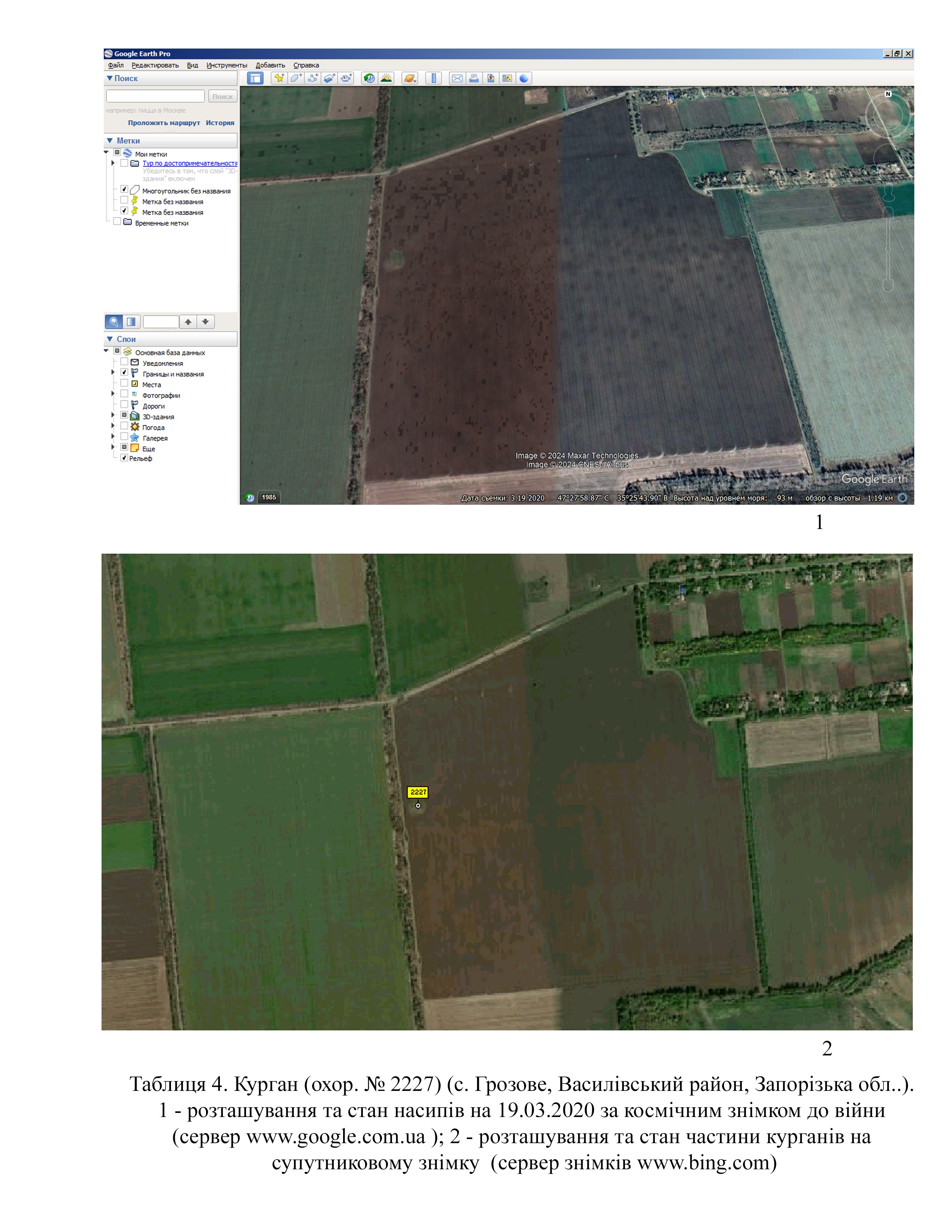
Task: Click the search text input field
Action: pos(155,96)
